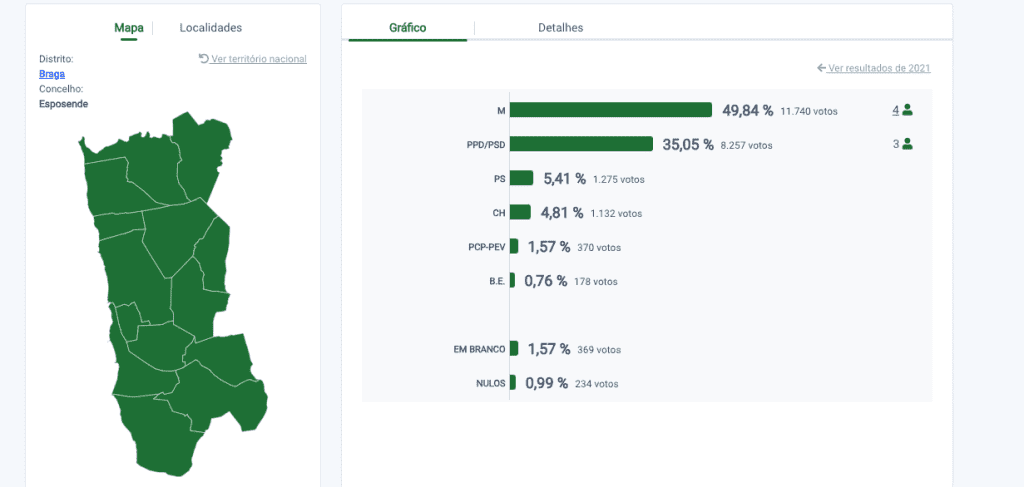The image size is (1024, 487).
Task: Select the Gráfico tab
Action: pos(408,27)
